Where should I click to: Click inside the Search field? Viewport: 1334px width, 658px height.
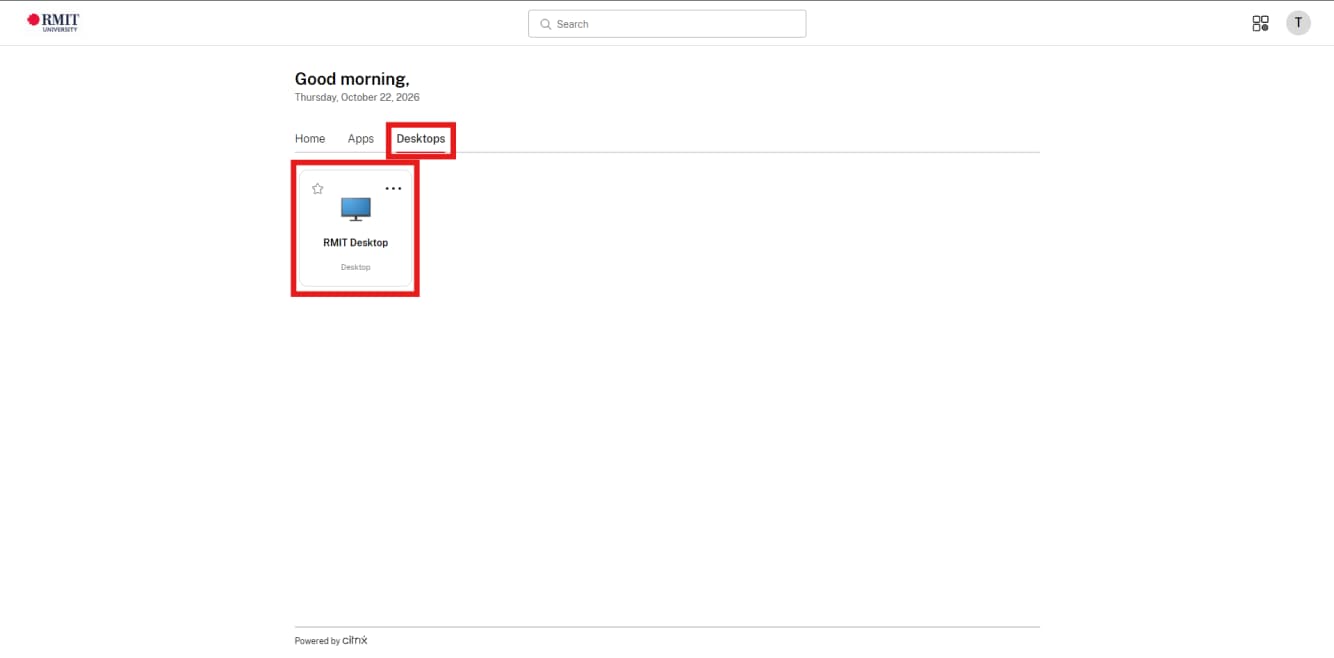coord(667,24)
